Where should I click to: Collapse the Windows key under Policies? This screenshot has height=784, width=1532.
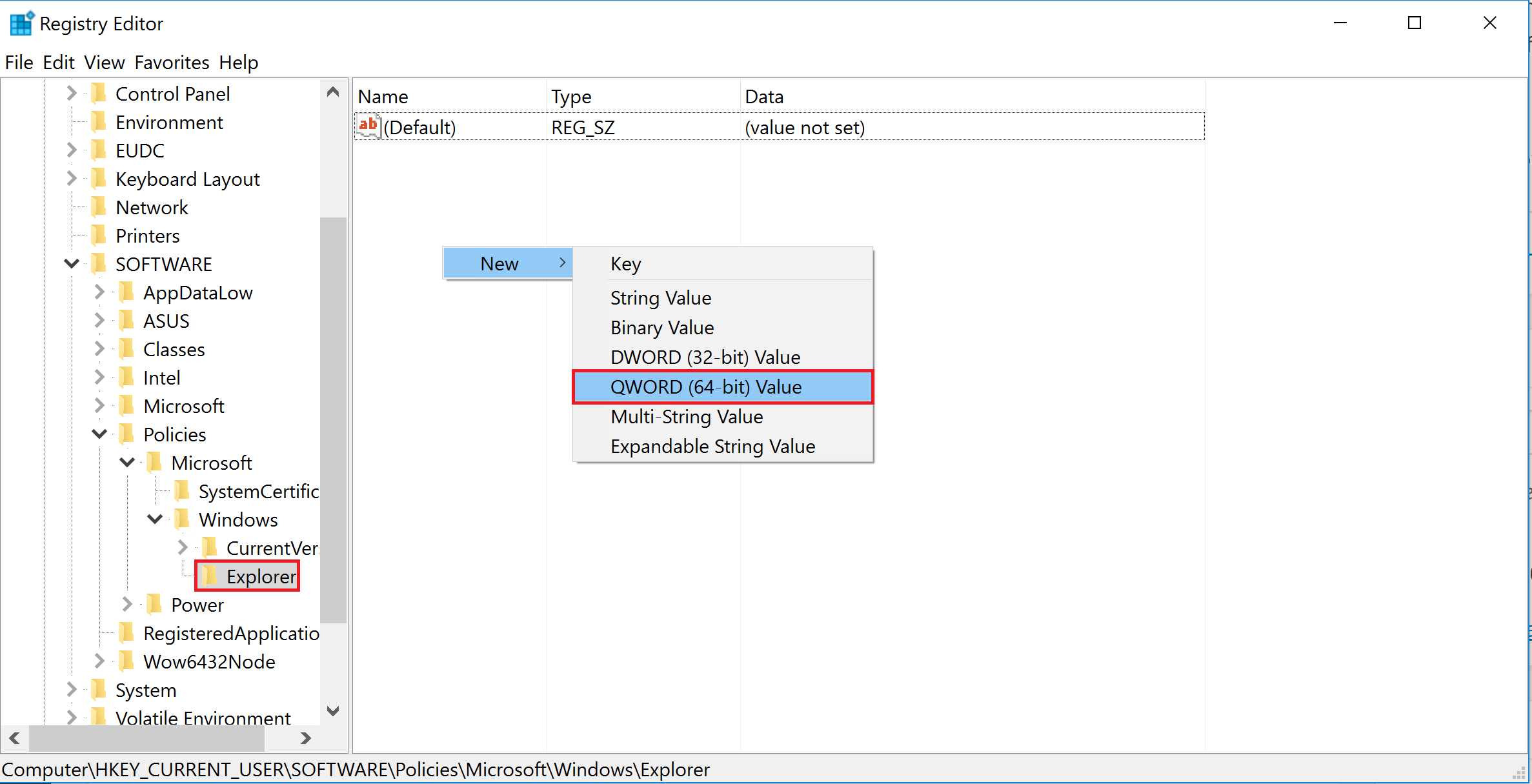(x=155, y=519)
